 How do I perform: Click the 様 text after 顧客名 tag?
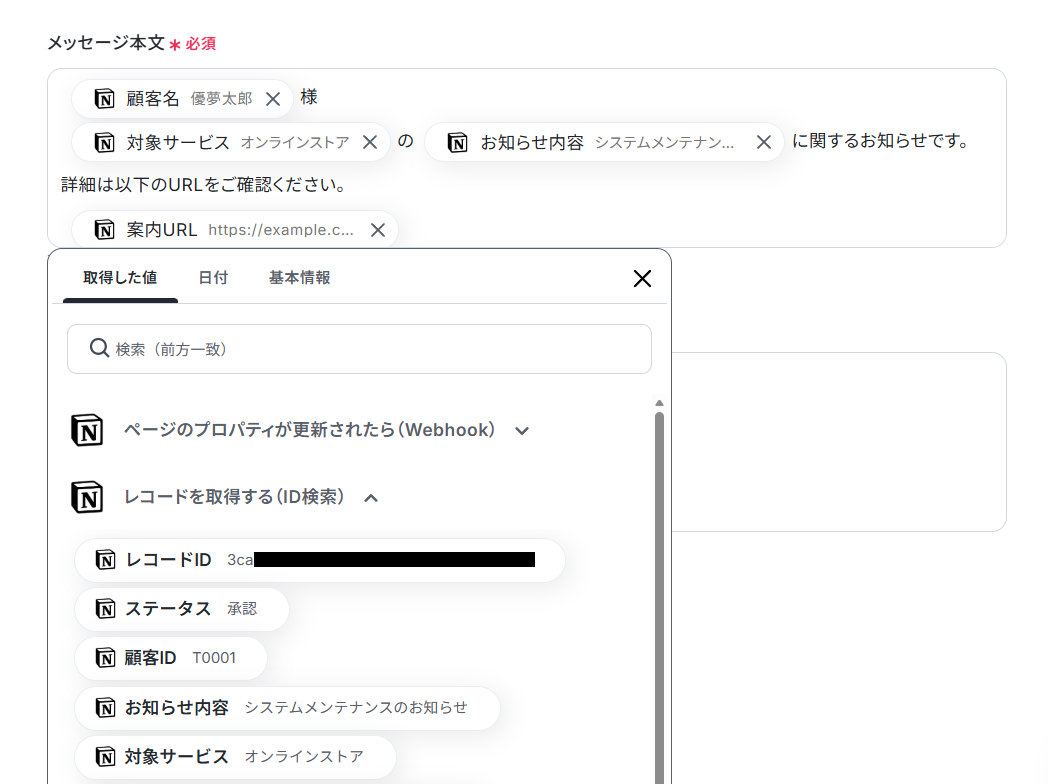coord(309,97)
